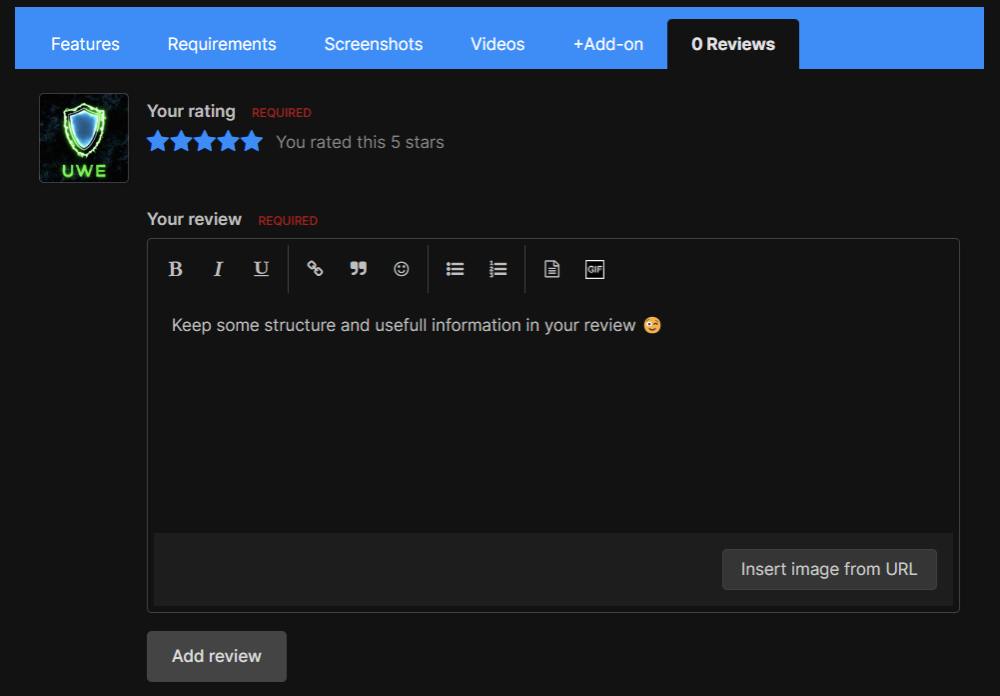The height and width of the screenshot is (696, 1000).
Task: Click the document page icon in toolbar
Action: point(552,269)
